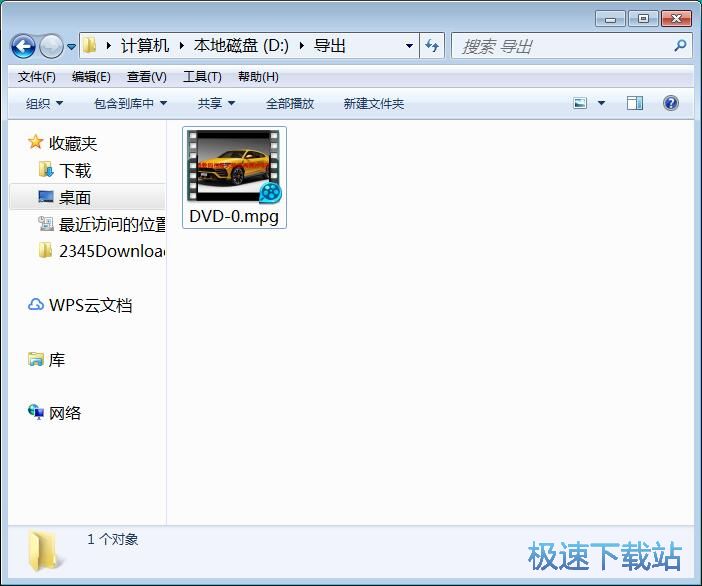Image resolution: width=702 pixels, height=586 pixels.
Task: Click the folder icon in details pane
Action: pyautogui.click(x=45, y=551)
